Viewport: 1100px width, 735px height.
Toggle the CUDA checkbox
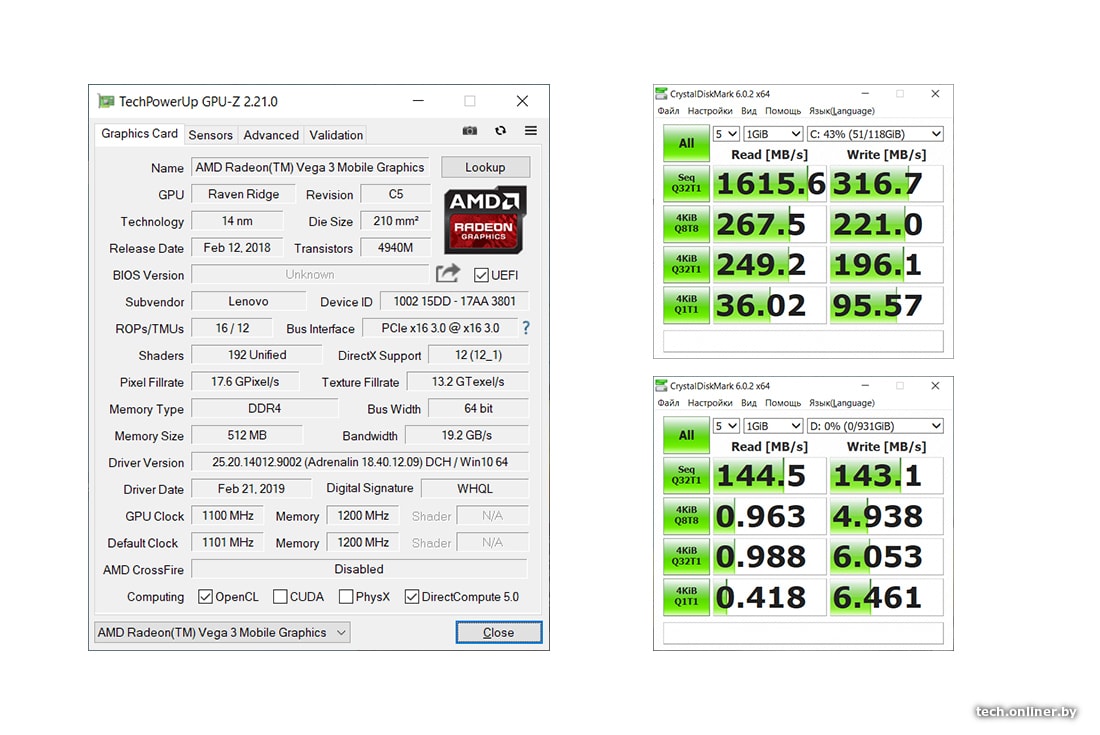tap(280, 597)
